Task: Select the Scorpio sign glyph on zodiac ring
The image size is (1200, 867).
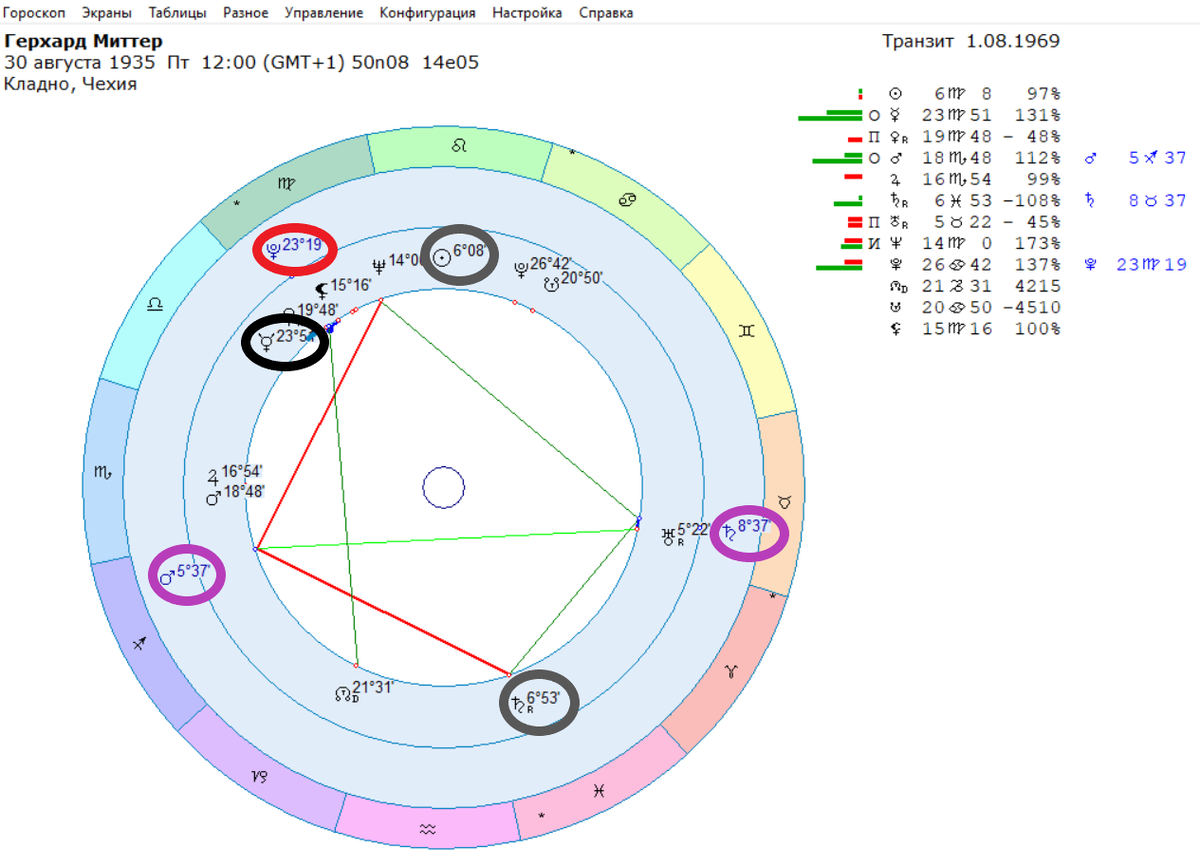Action: 102,471
